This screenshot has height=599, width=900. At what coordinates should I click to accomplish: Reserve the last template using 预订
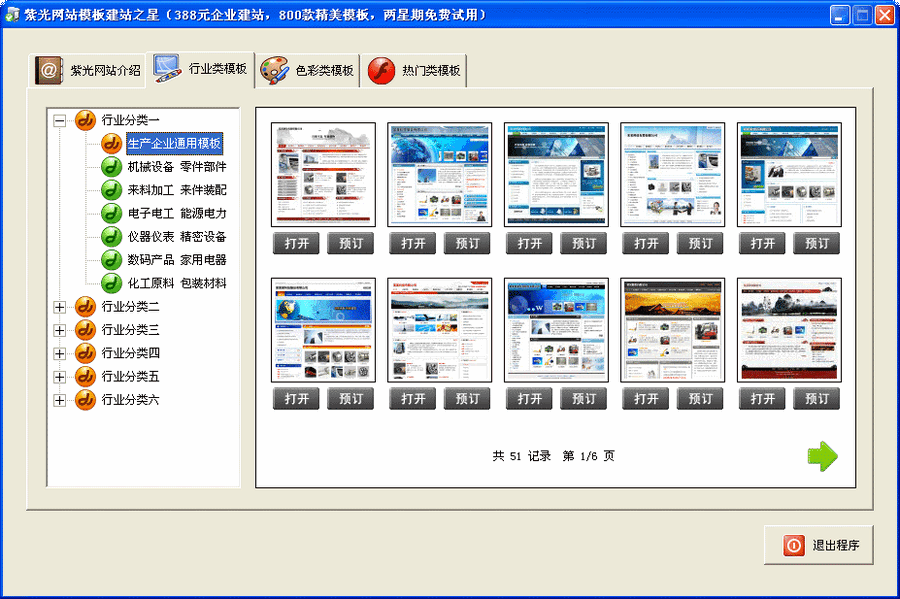[817, 397]
